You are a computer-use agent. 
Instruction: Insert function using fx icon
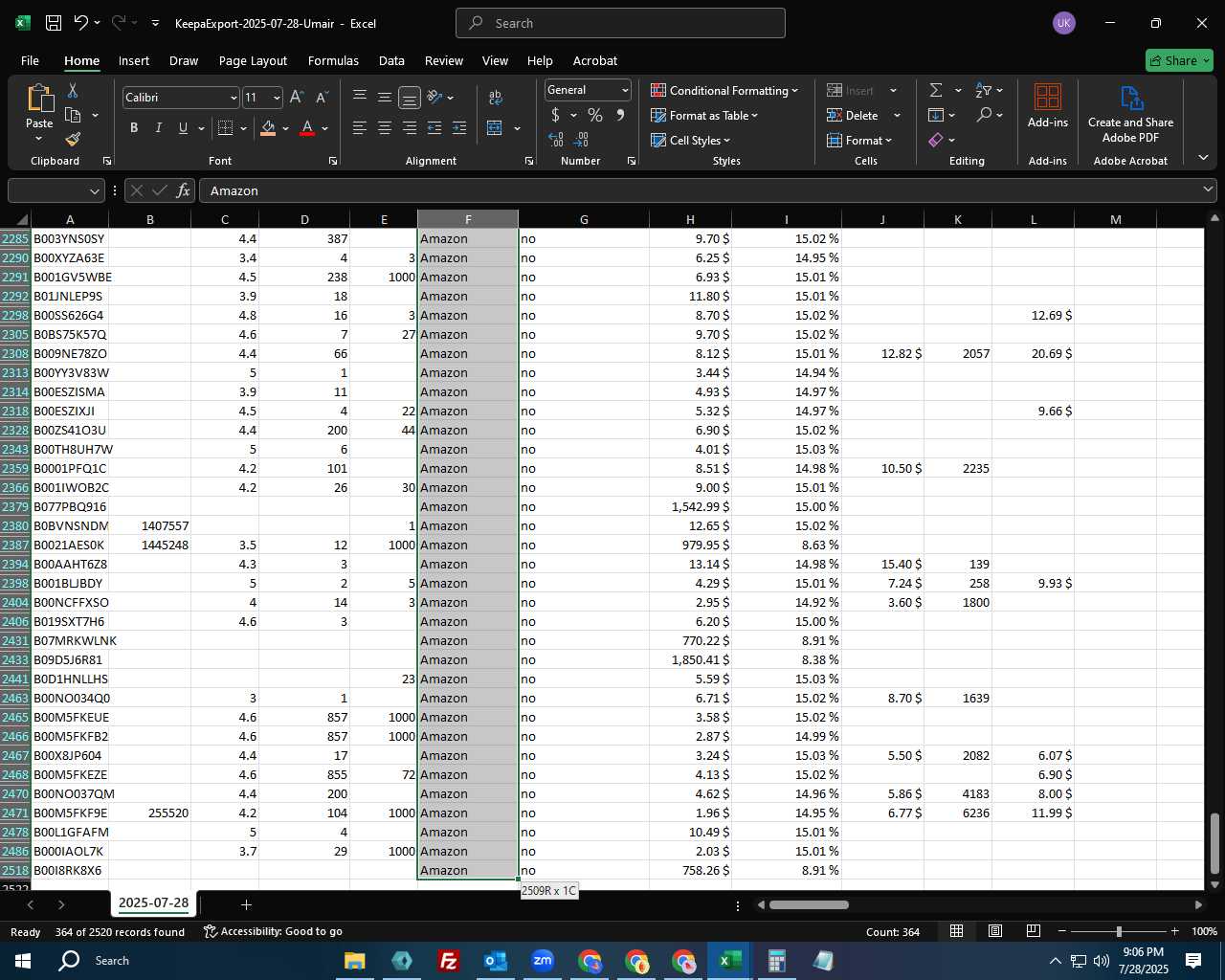tap(184, 190)
